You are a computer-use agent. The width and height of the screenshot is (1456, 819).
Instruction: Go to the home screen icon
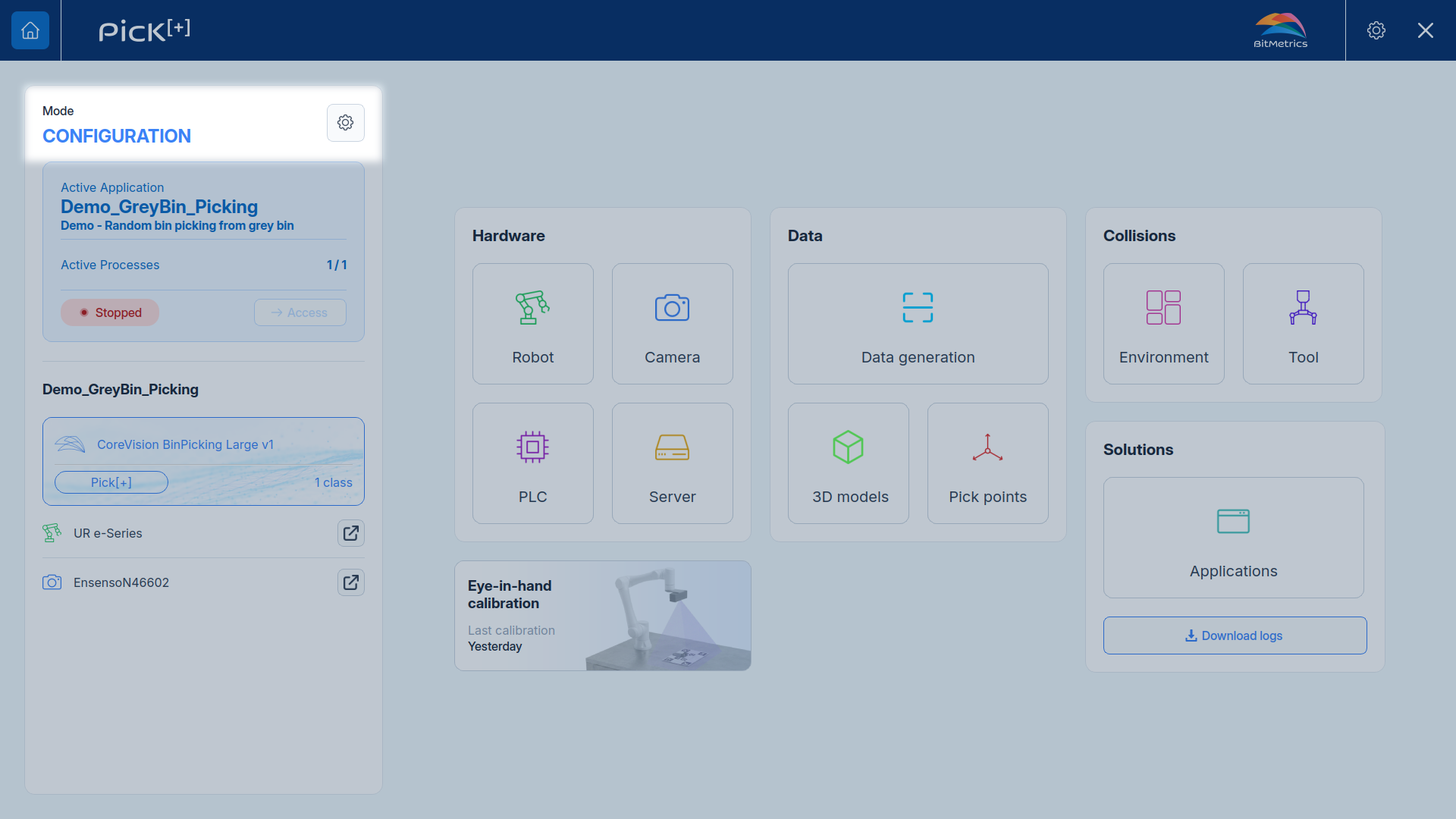tap(30, 30)
